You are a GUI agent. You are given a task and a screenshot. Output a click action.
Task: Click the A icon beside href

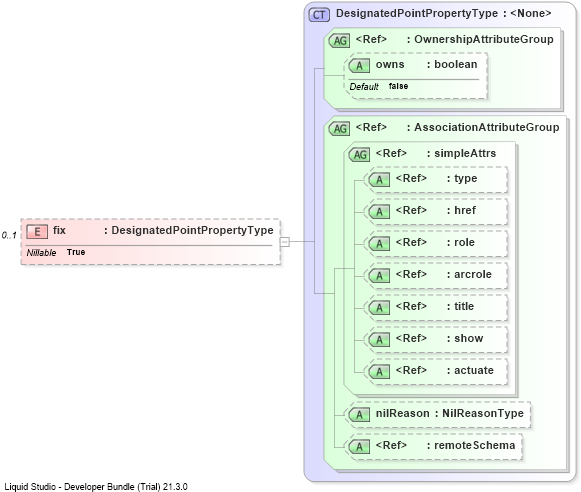[379, 212]
